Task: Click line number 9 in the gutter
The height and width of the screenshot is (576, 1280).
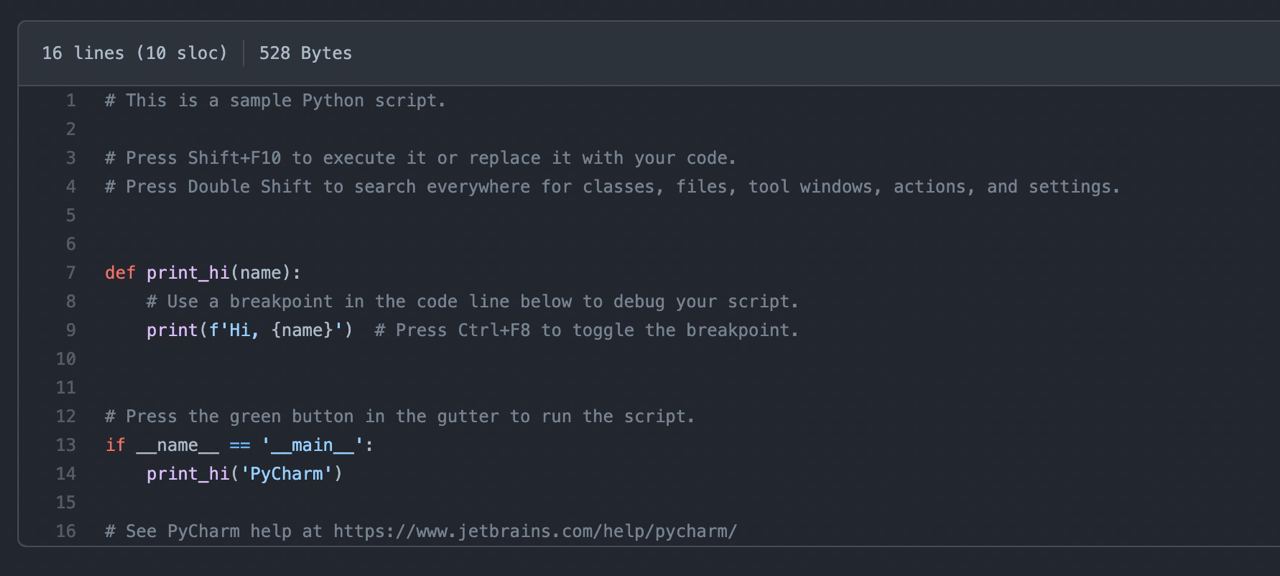Action: click(71, 330)
